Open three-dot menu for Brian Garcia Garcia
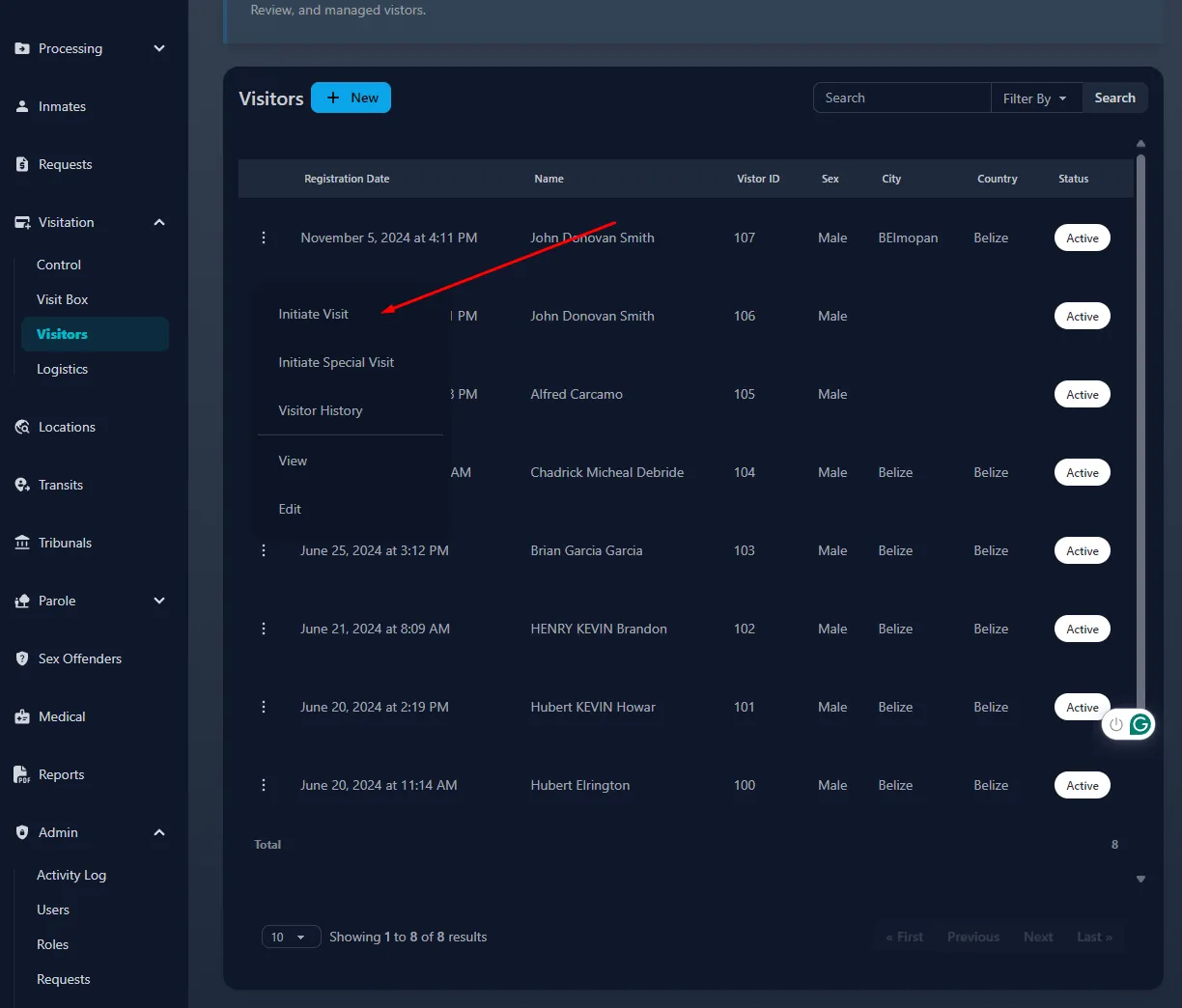The image size is (1182, 1008). pyautogui.click(x=264, y=550)
